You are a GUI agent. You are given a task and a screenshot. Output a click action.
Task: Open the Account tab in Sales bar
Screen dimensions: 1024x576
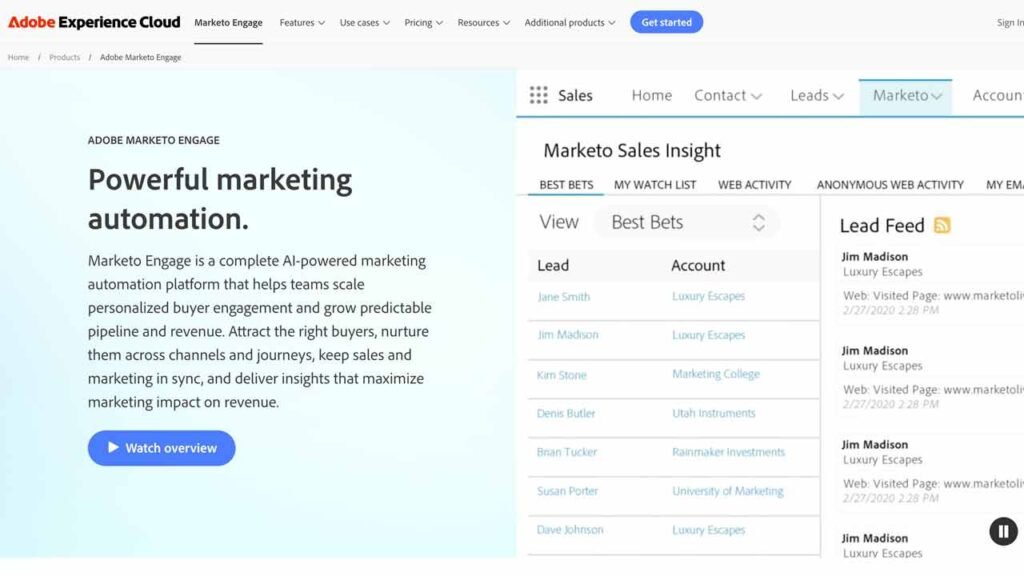click(998, 95)
